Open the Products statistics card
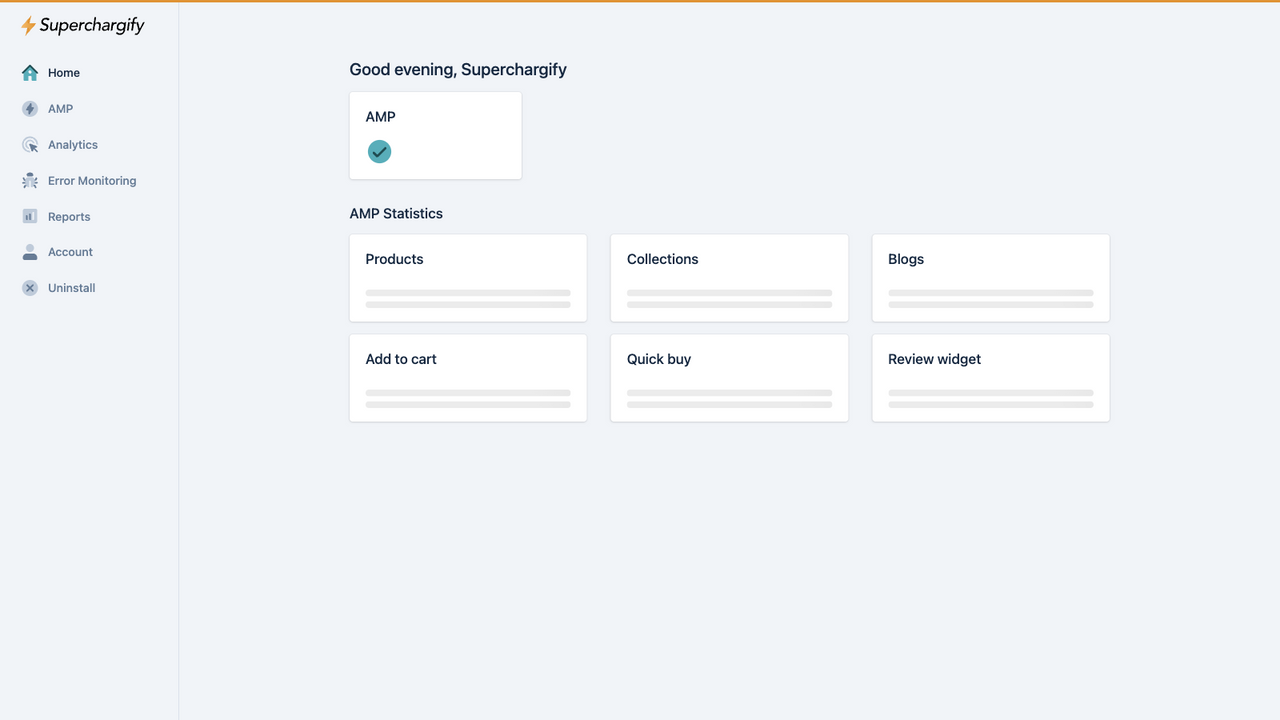1280x720 pixels. point(468,278)
